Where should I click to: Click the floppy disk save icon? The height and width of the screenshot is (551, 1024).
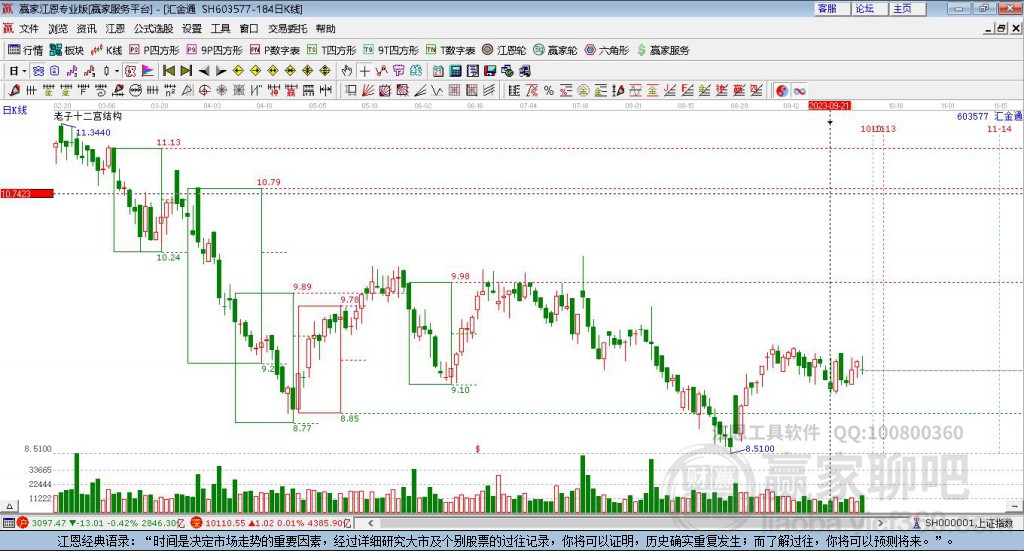490,71
